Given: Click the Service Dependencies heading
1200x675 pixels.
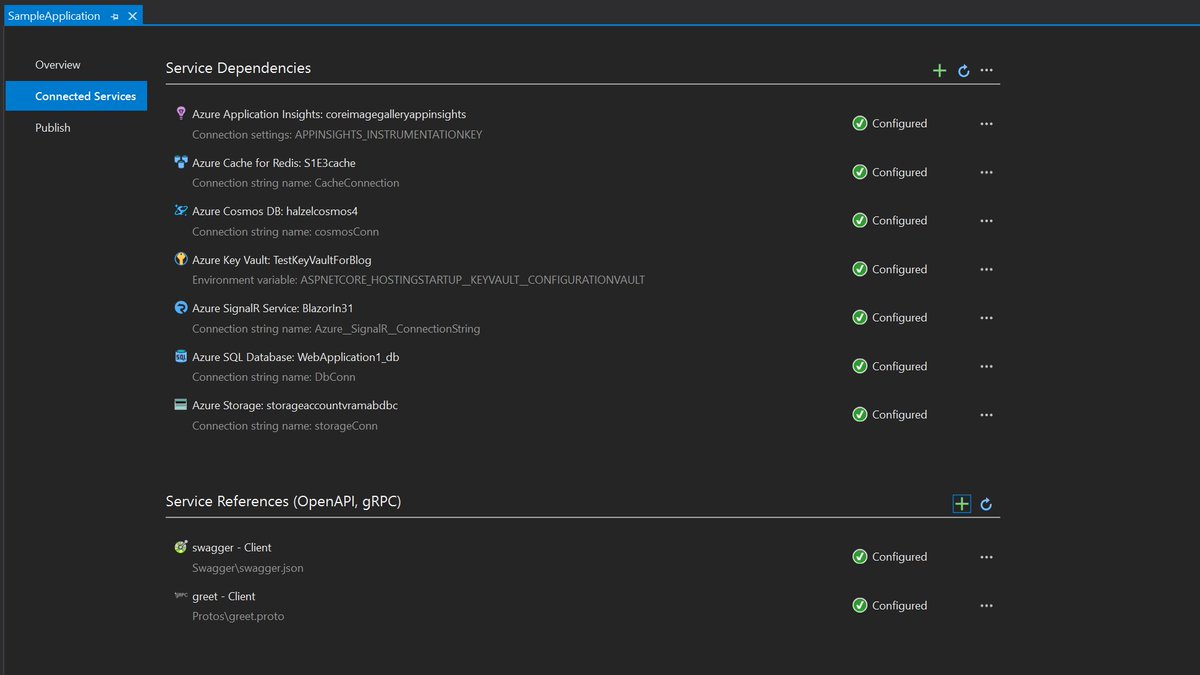Looking at the screenshot, I should tap(238, 68).
